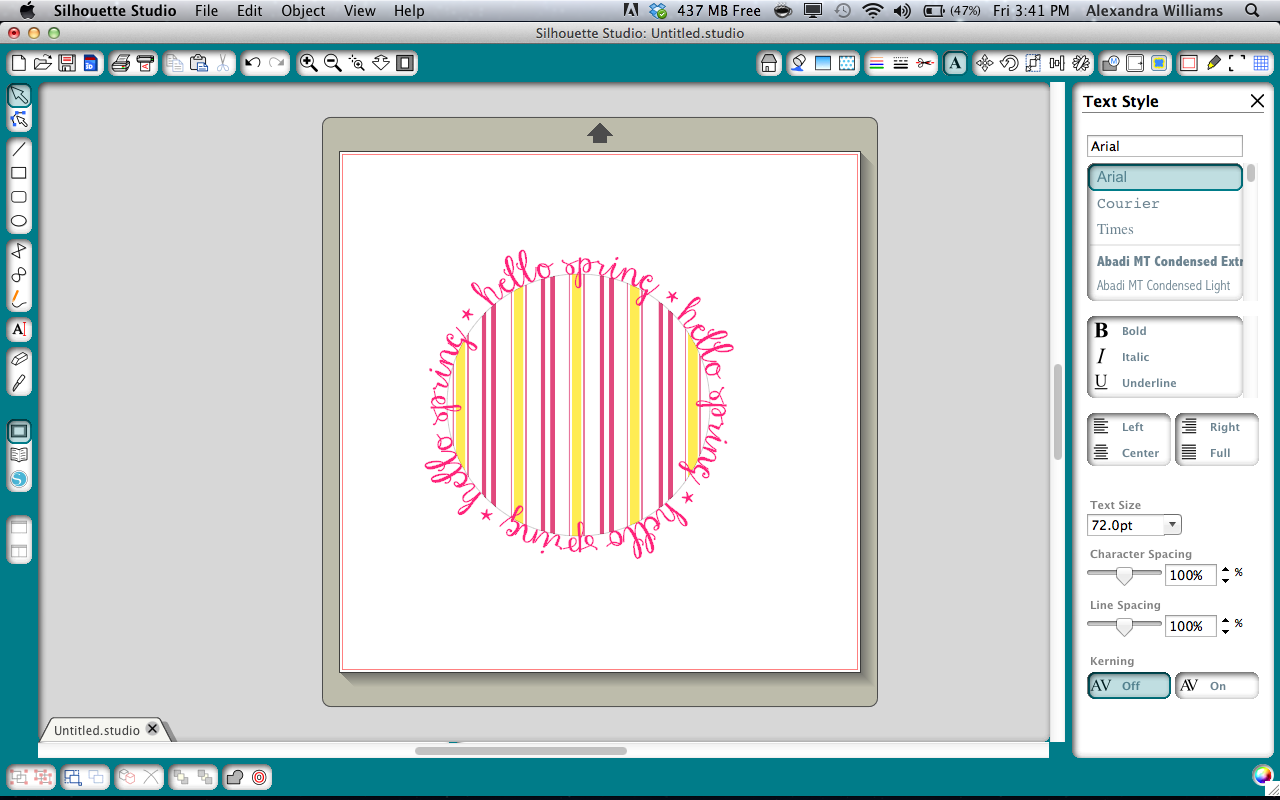Image resolution: width=1280 pixels, height=800 pixels.
Task: Select the Line drawing tool
Action: [19, 149]
